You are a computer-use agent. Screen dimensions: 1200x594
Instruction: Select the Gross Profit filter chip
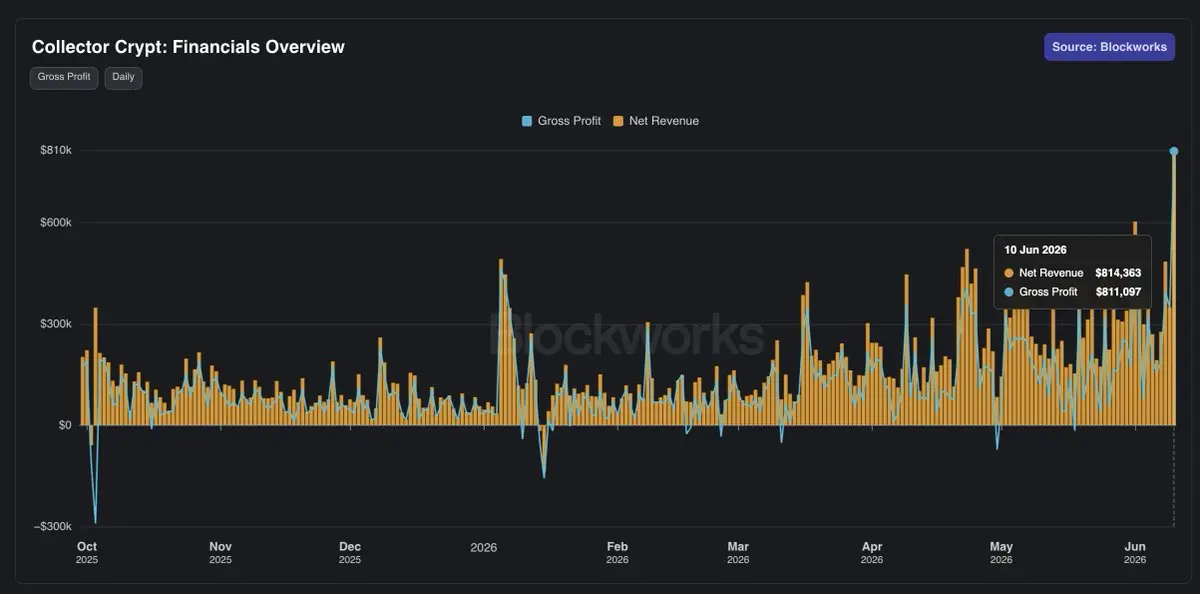[x=64, y=77]
